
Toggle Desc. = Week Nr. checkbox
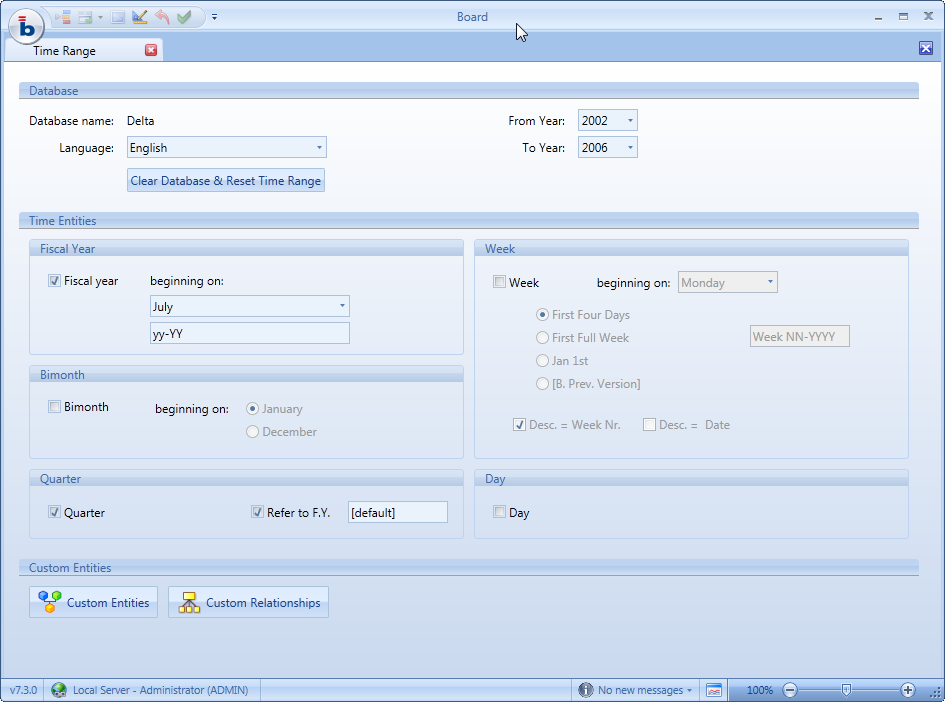tap(519, 425)
